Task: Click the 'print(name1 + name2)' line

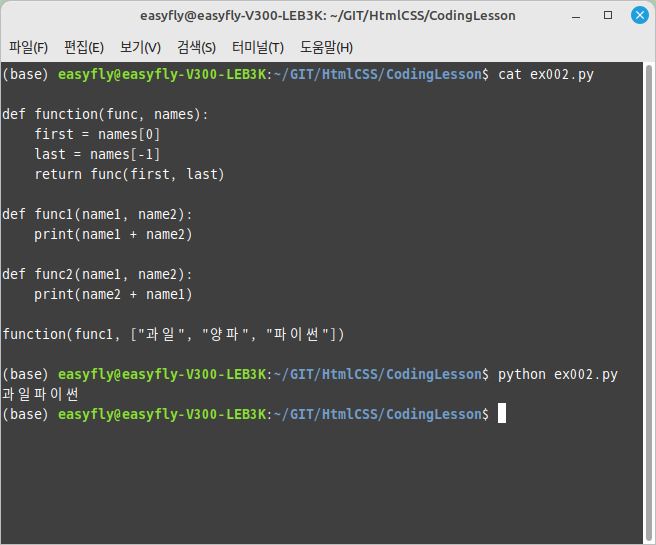Action: tap(113, 235)
